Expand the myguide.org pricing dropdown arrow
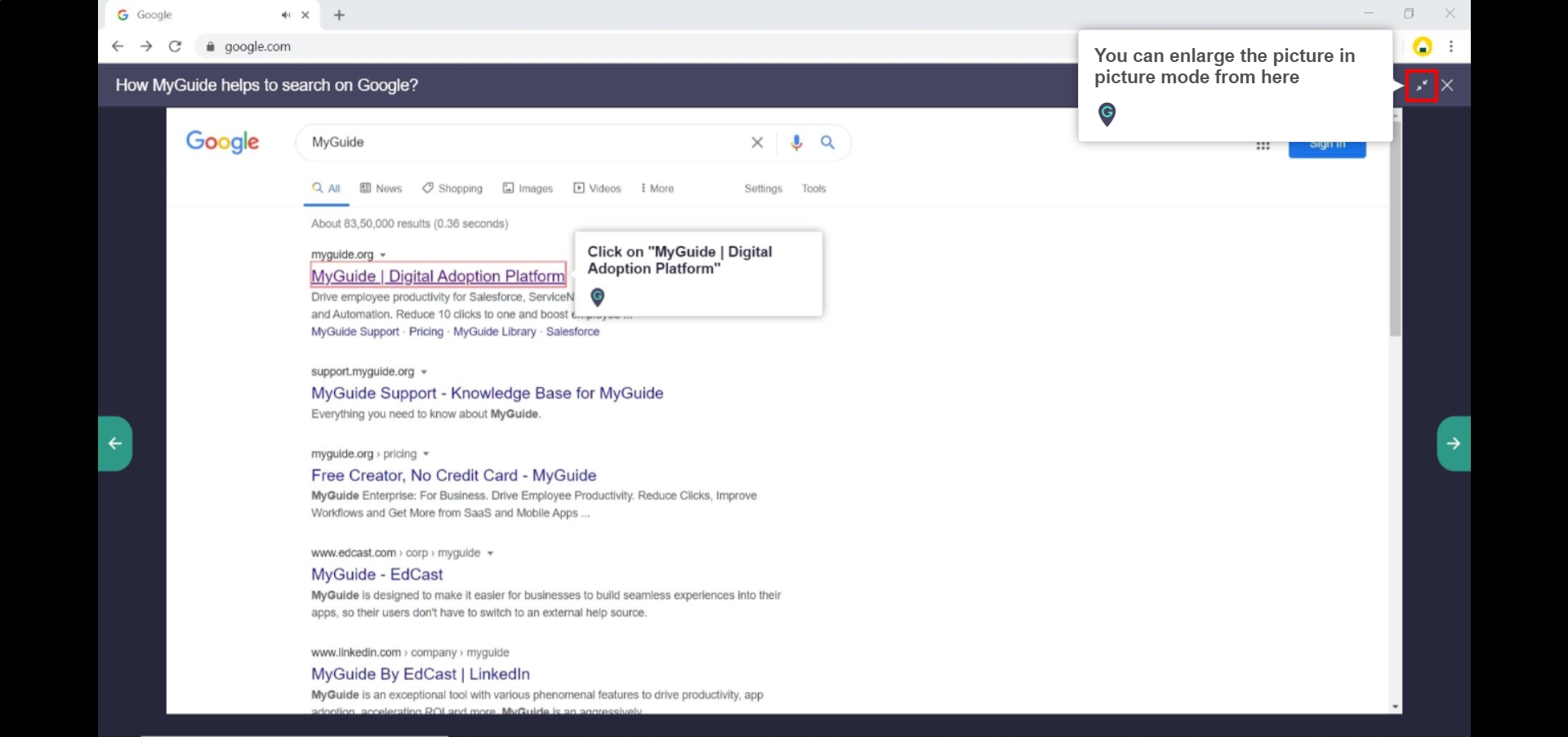The image size is (1568, 737). point(426,454)
